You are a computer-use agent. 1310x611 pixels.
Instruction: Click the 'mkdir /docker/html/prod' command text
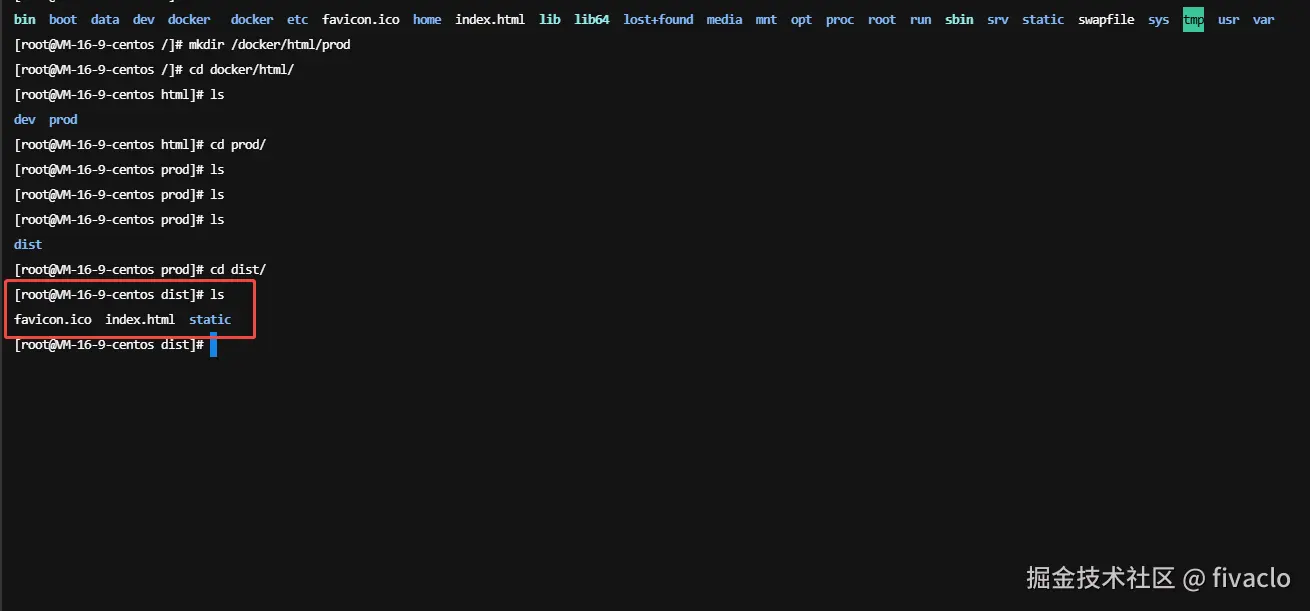(270, 45)
